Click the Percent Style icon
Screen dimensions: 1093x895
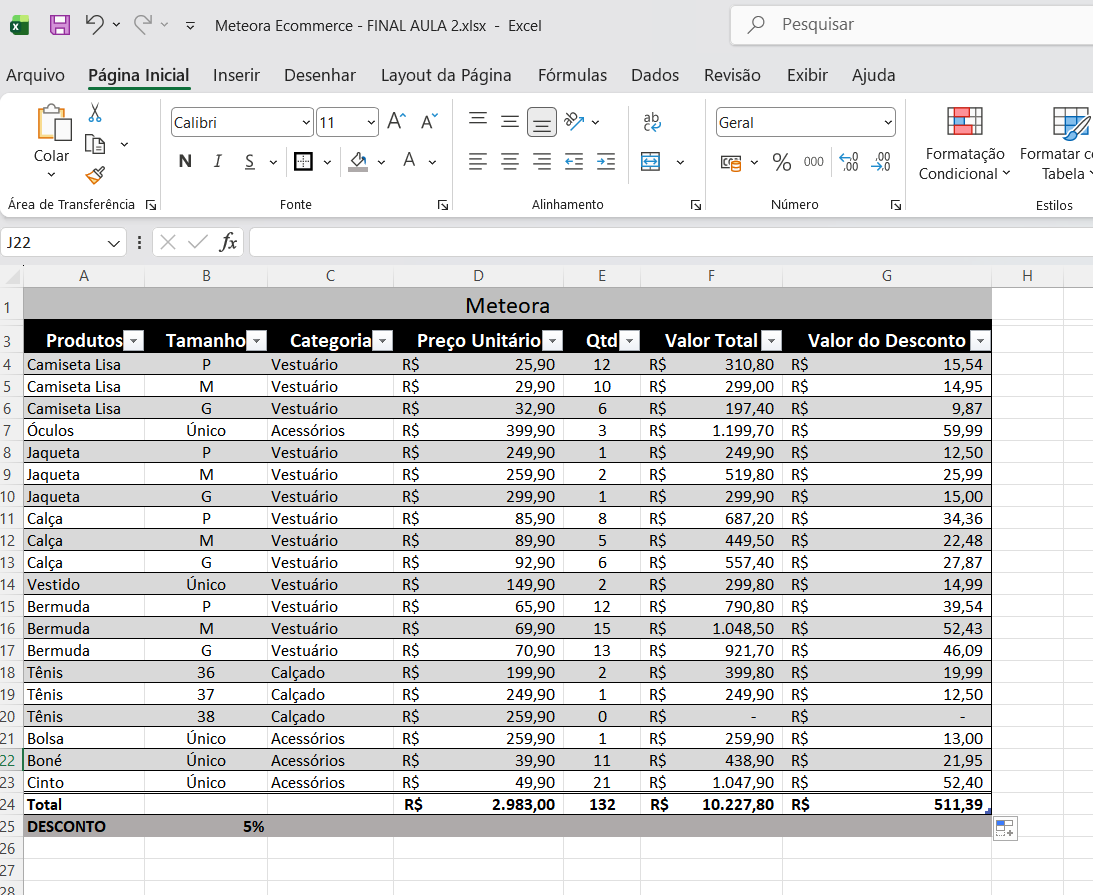click(x=782, y=162)
